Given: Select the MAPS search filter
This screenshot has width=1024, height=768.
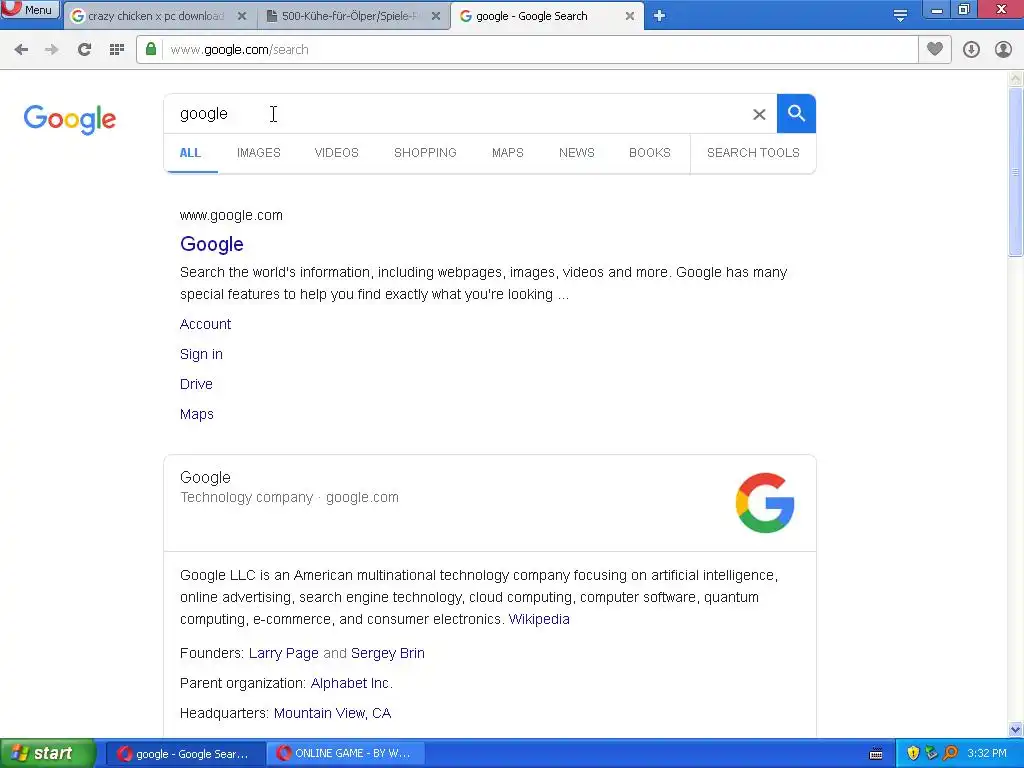Looking at the screenshot, I should (x=507, y=153).
